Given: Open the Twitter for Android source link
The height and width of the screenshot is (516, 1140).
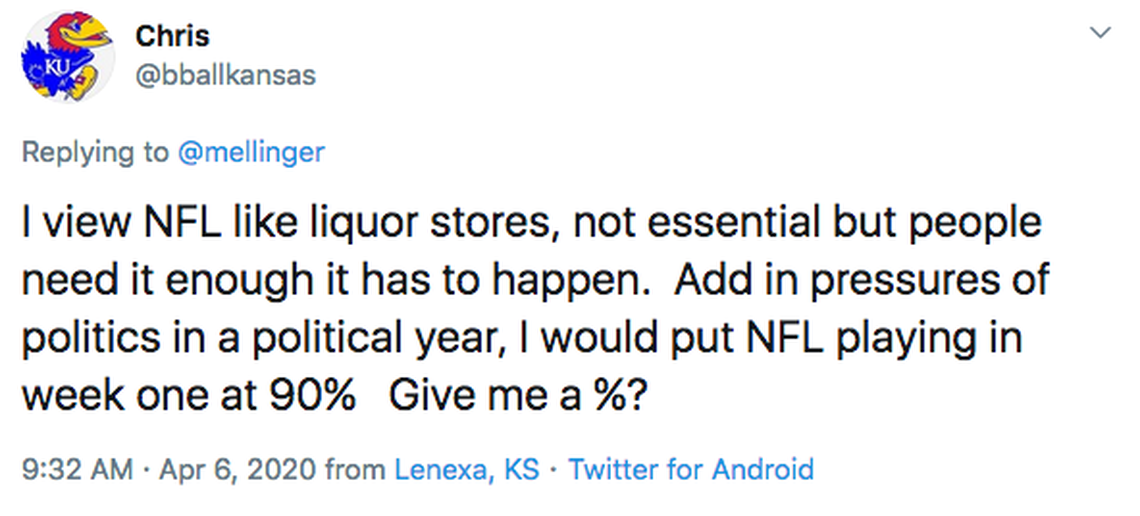Looking at the screenshot, I should [691, 468].
